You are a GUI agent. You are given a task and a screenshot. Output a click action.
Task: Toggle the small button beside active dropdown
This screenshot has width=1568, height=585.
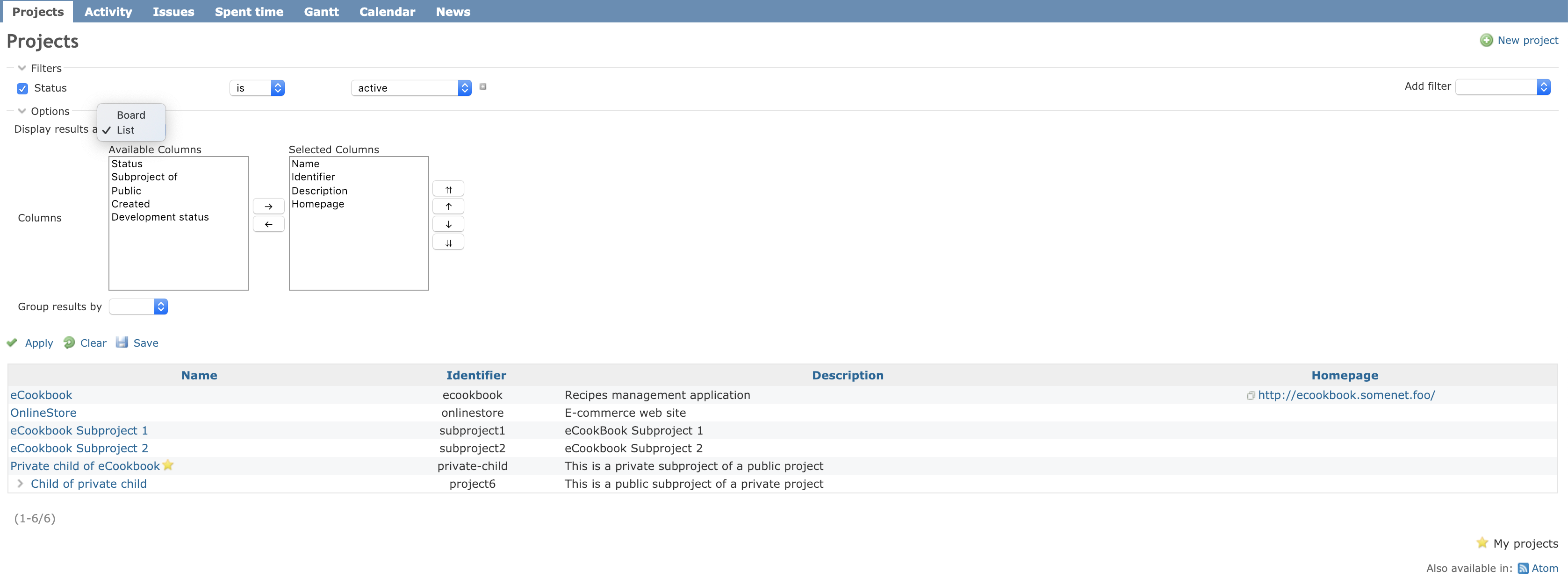point(483,87)
